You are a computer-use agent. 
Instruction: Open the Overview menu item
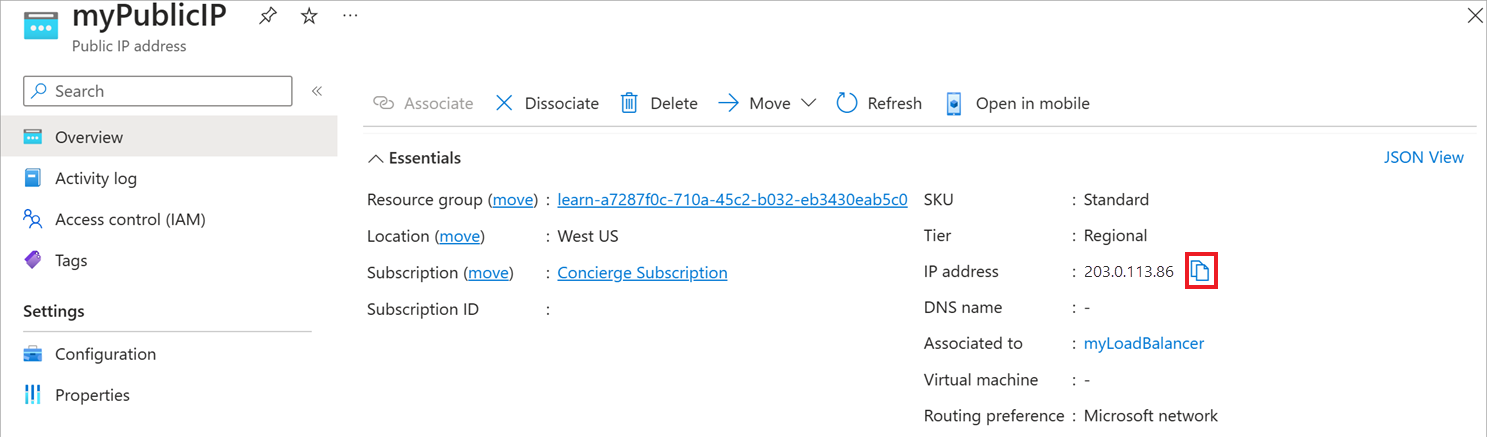point(168,137)
